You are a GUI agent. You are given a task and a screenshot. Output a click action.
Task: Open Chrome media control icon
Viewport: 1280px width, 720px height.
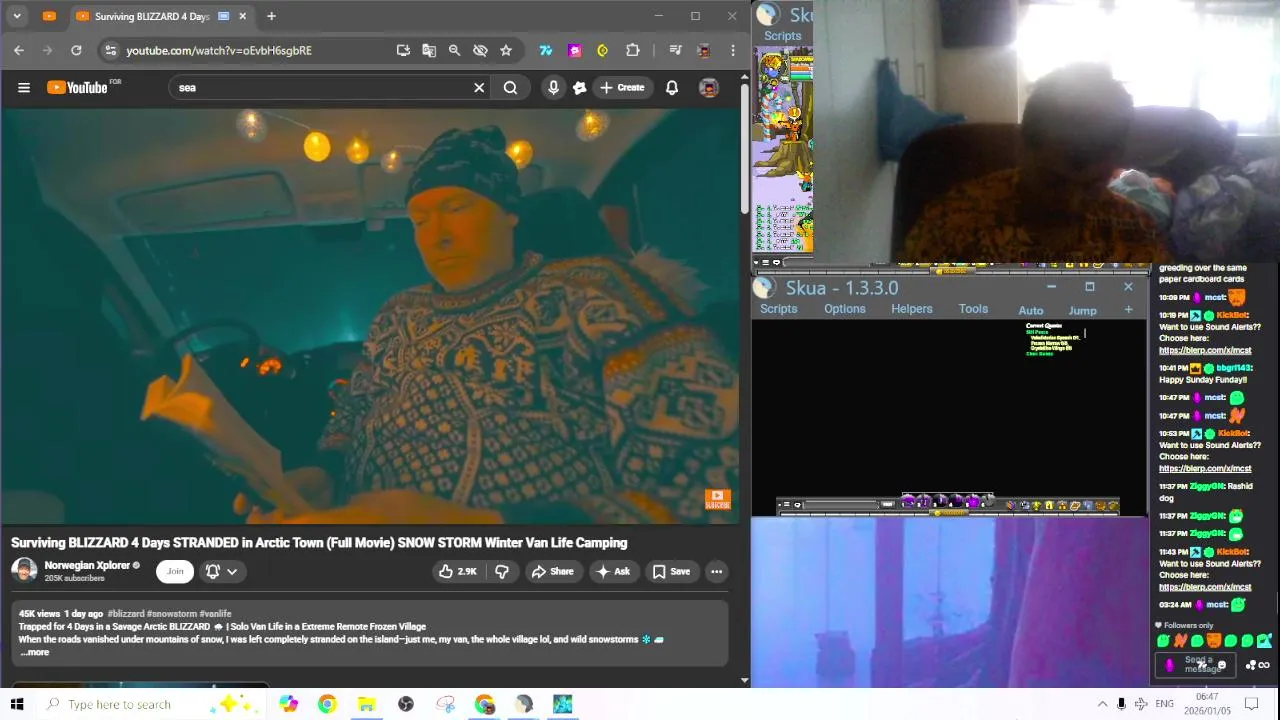(x=675, y=50)
